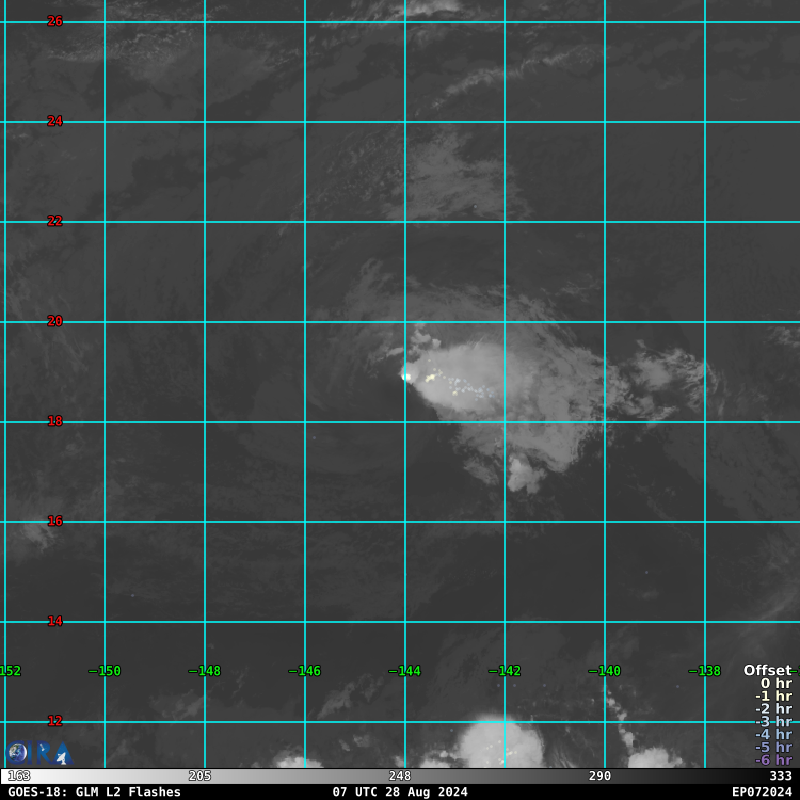Click the GOES-18 GLM L2 Flashes label
Image resolution: width=800 pixels, height=800 pixels.
click(95, 792)
